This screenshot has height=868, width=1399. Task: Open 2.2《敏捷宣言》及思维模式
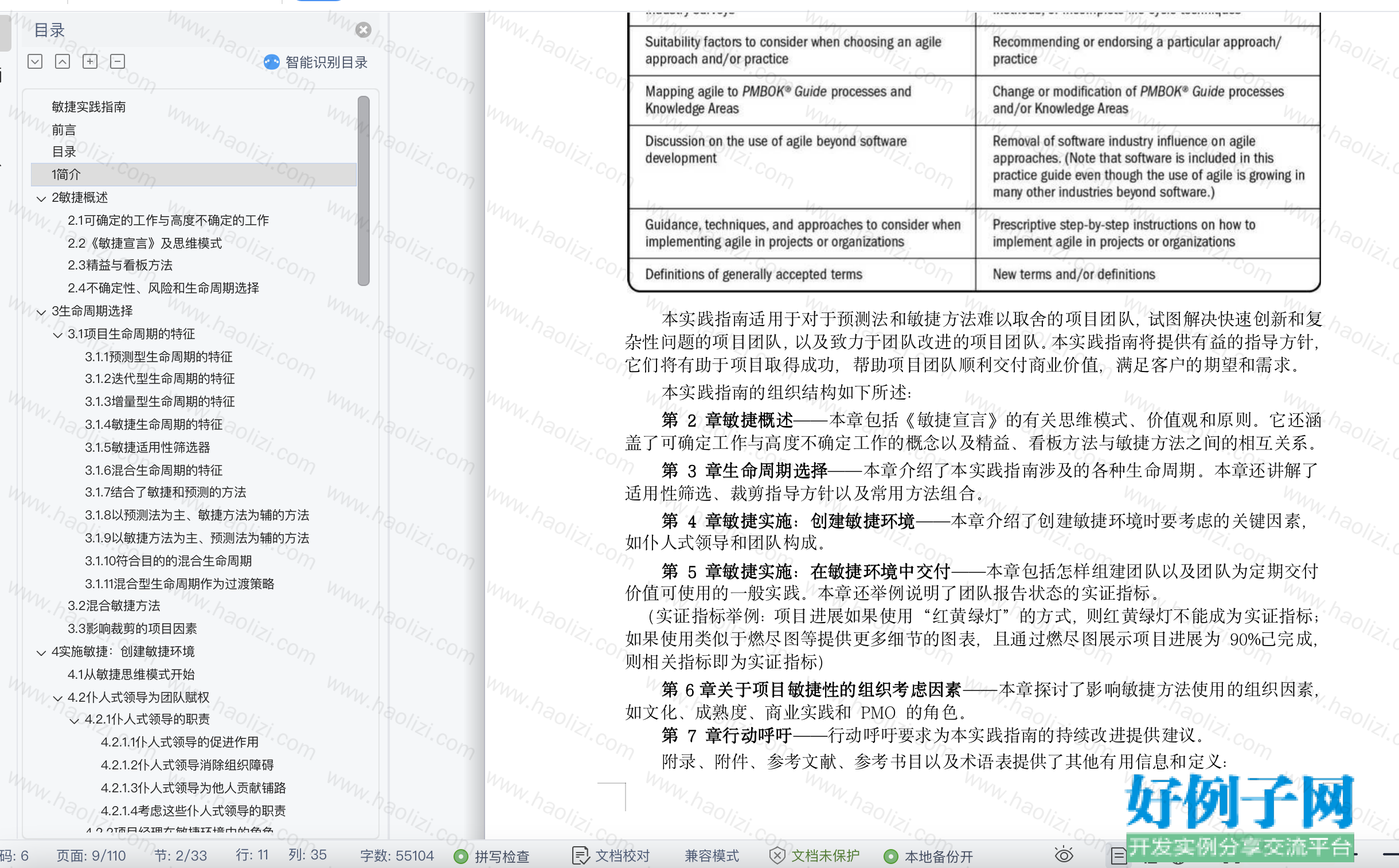[x=144, y=244]
